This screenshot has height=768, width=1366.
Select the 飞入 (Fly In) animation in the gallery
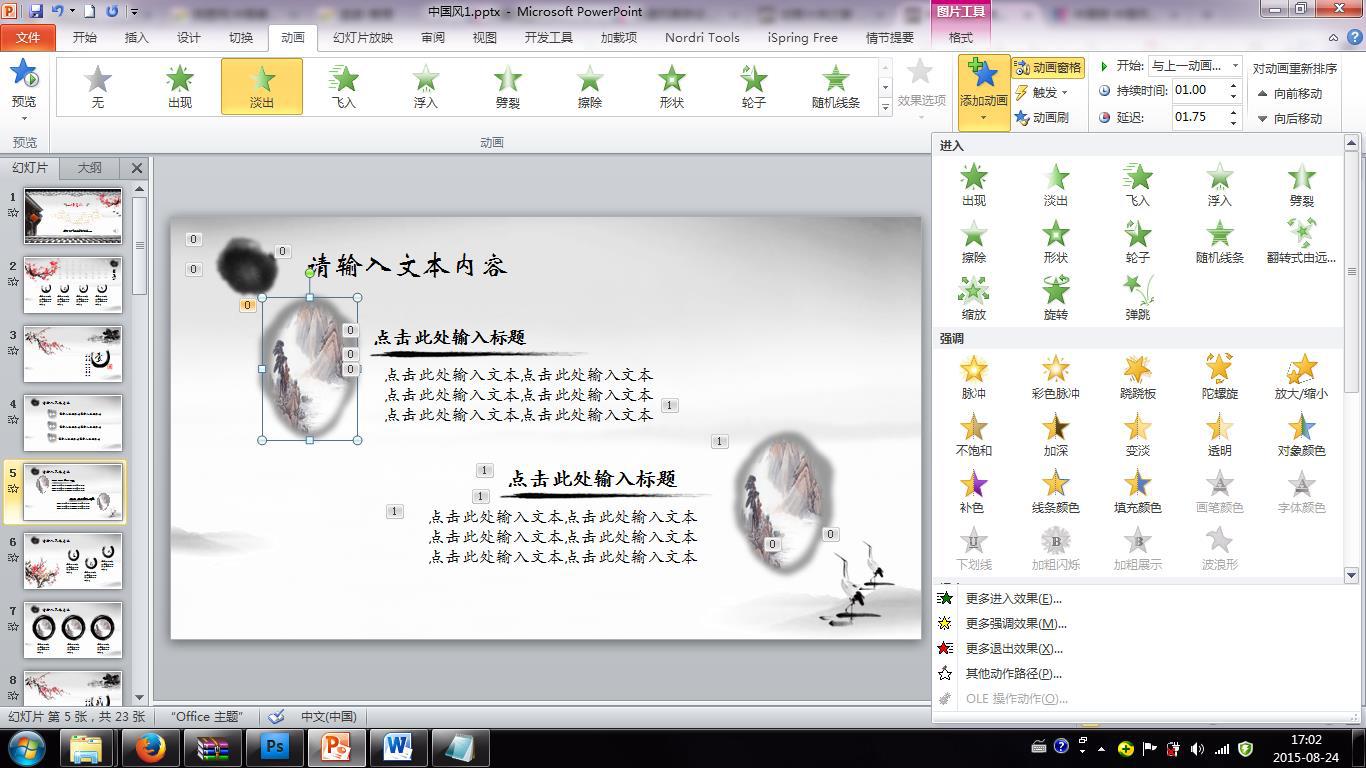click(344, 85)
